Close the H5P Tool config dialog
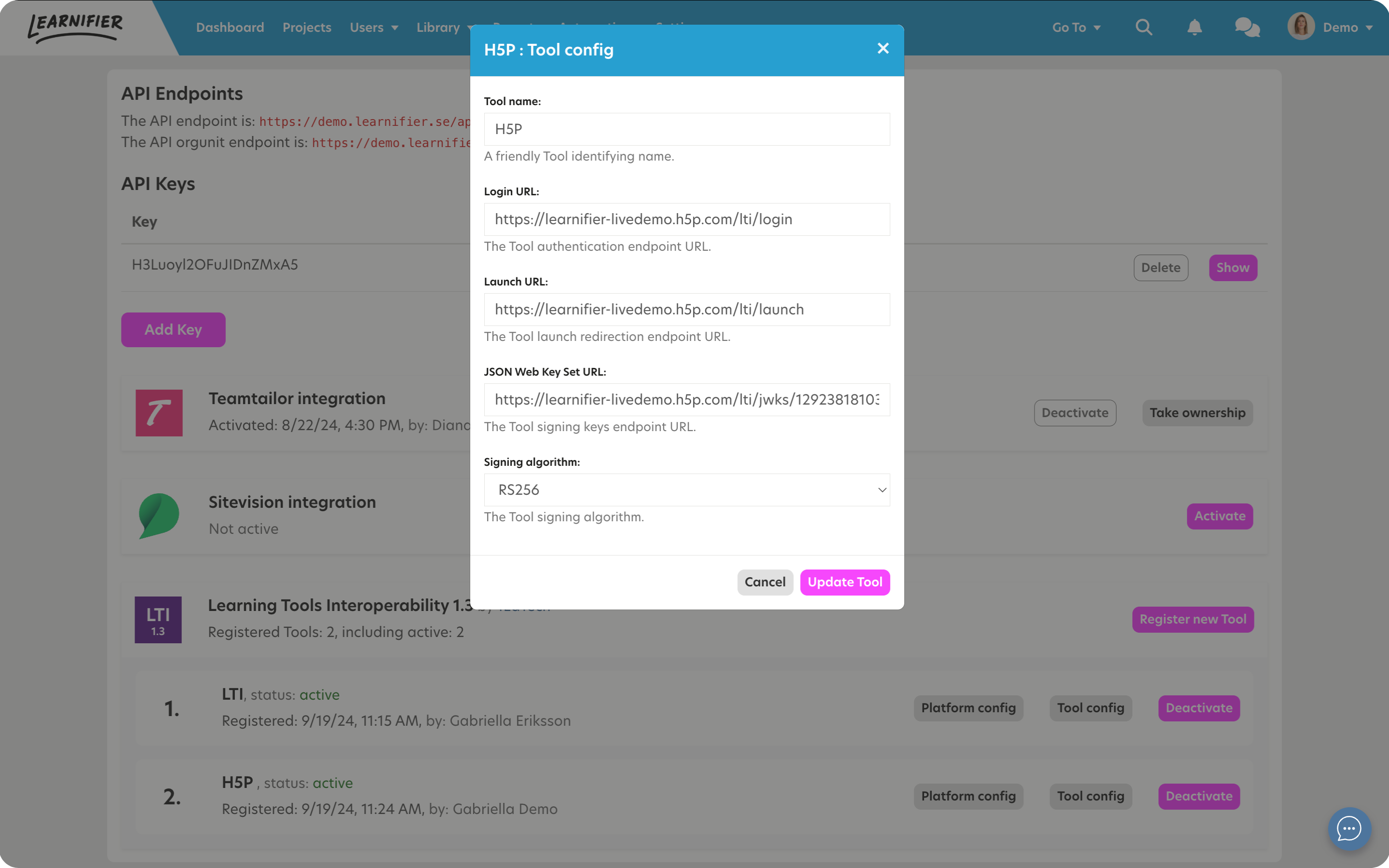The image size is (1389, 868). tap(883, 49)
